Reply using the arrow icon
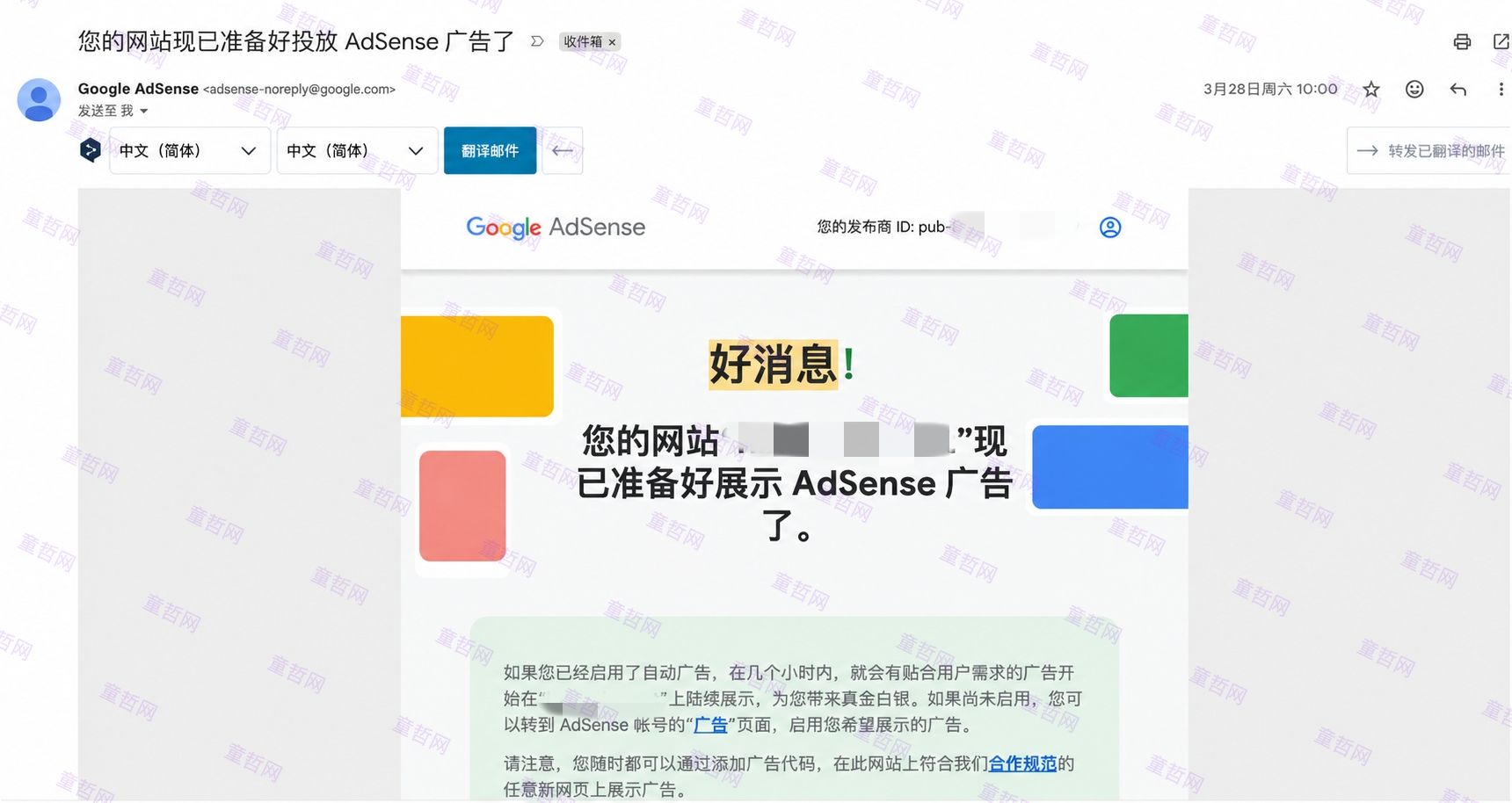Screen dimensions: 1512x803 1458,89
